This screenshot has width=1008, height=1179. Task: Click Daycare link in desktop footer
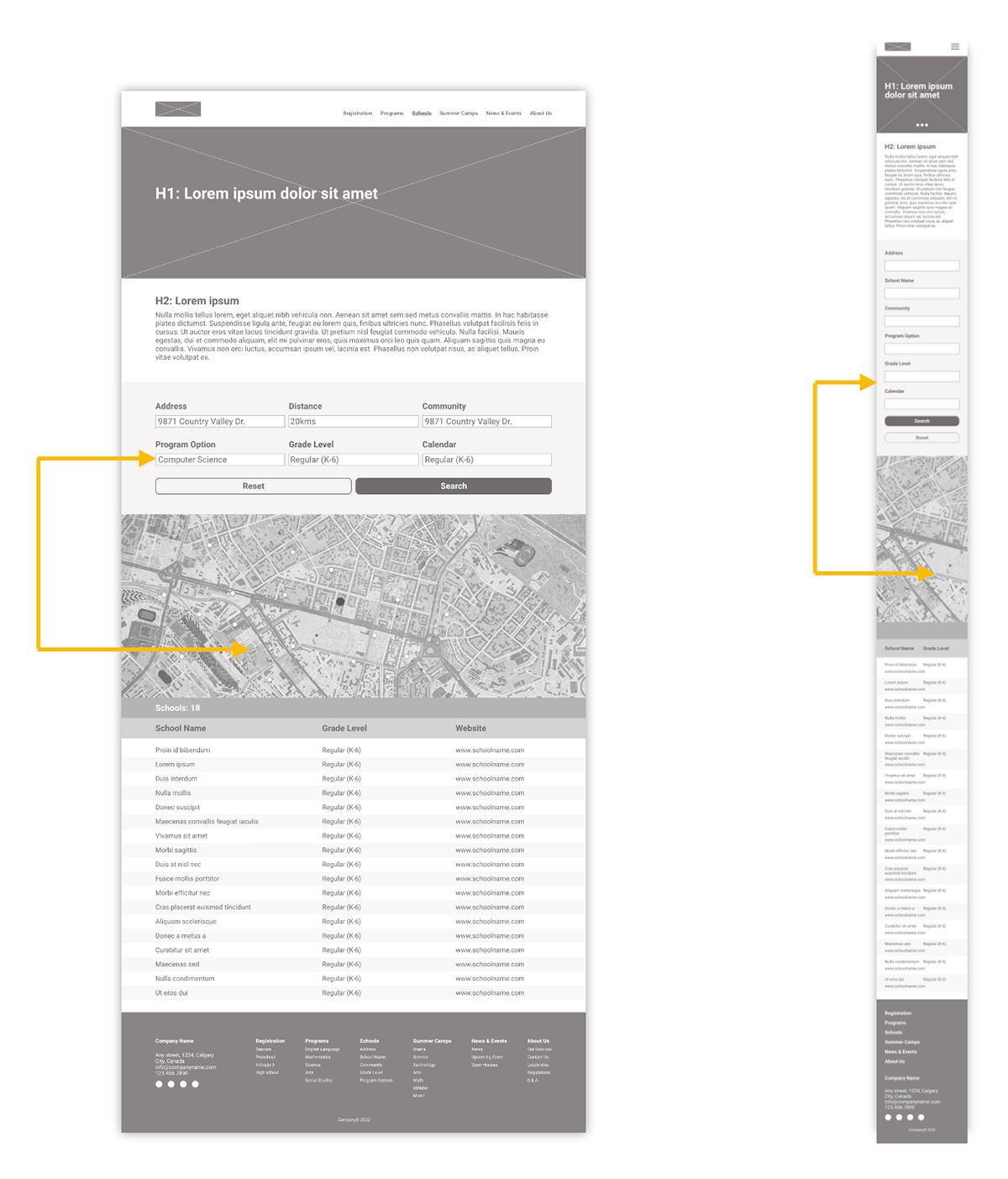point(264,1050)
